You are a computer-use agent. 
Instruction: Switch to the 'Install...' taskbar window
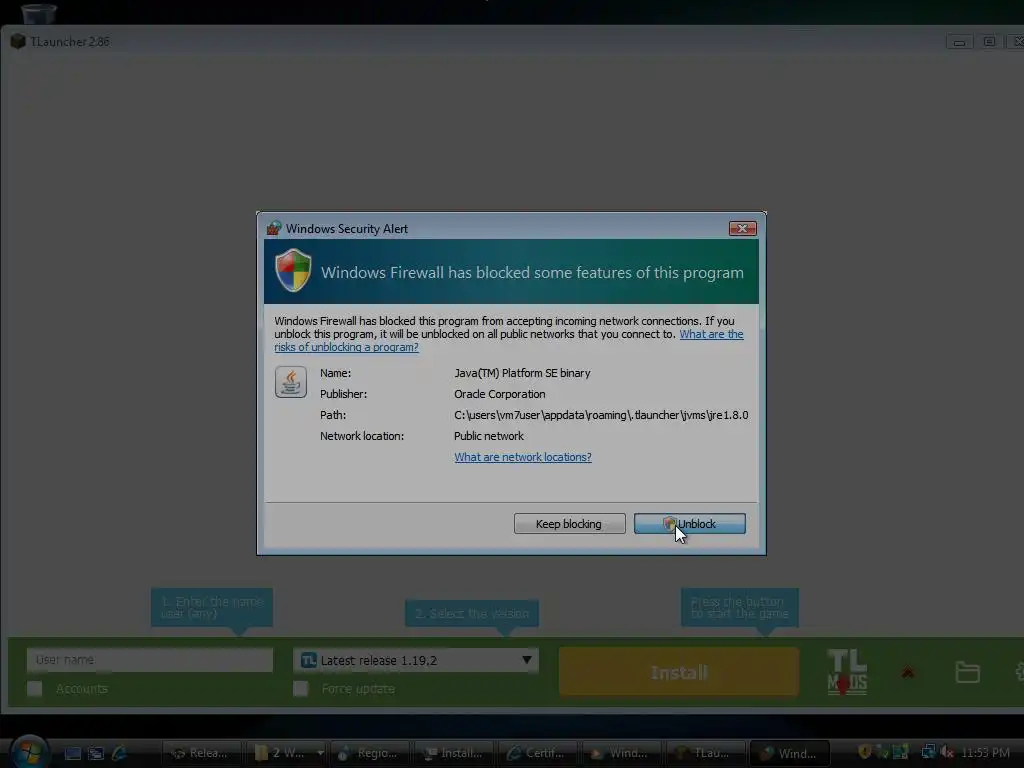click(454, 753)
